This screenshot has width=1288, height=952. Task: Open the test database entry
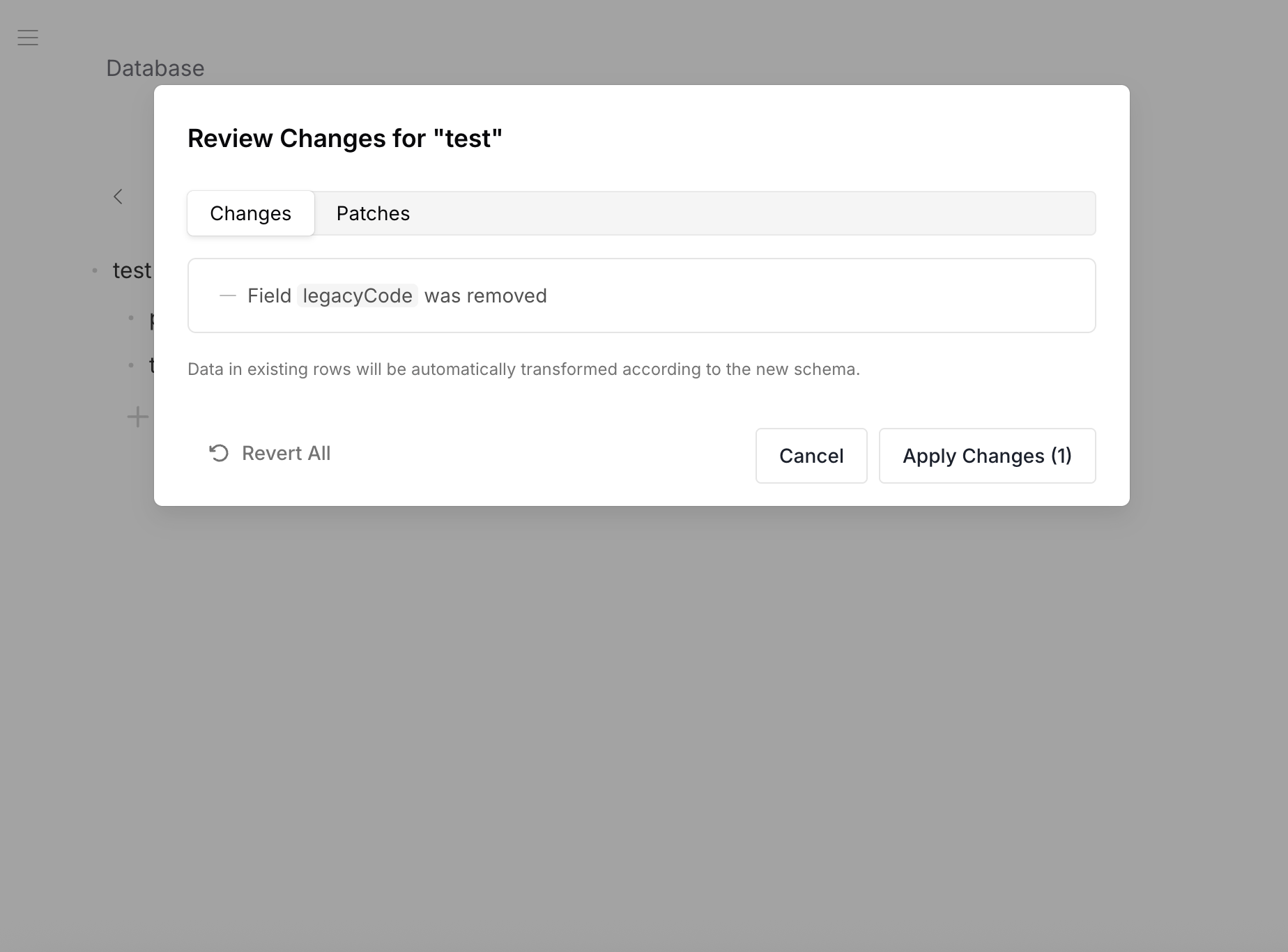(132, 270)
